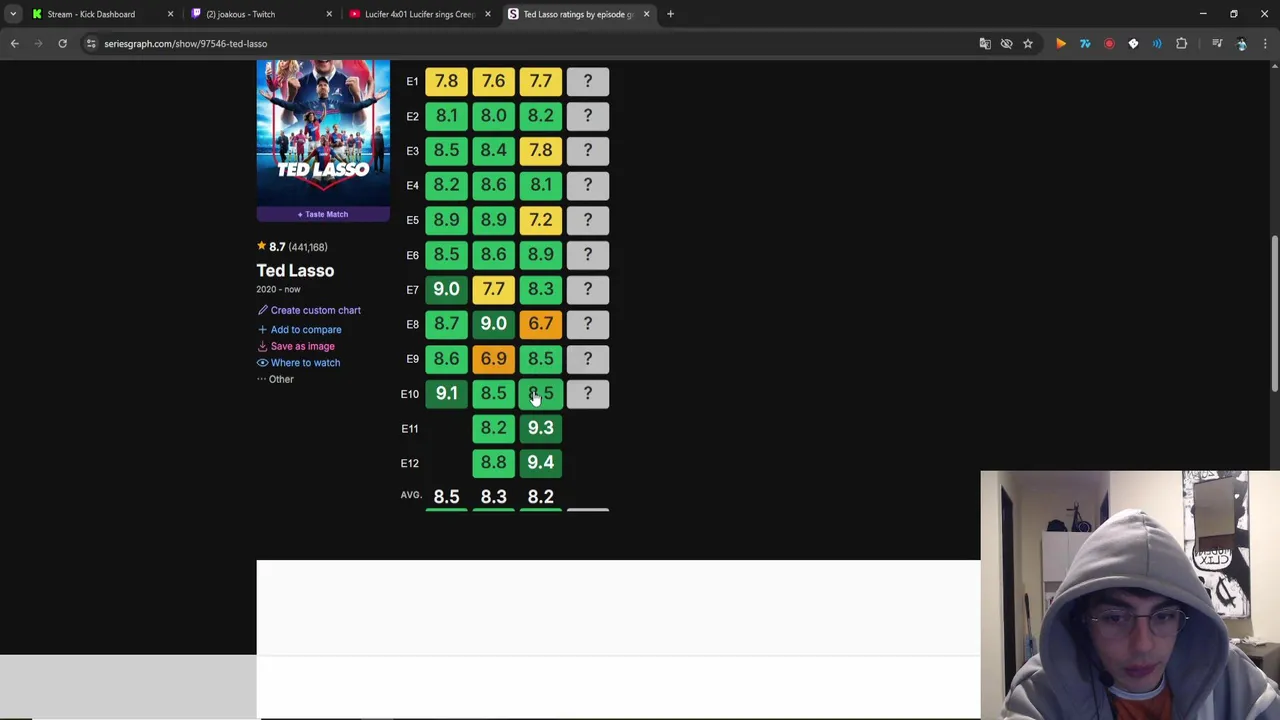Click the E12 season 3 rating 9.4
1280x720 pixels.
click(x=540, y=462)
